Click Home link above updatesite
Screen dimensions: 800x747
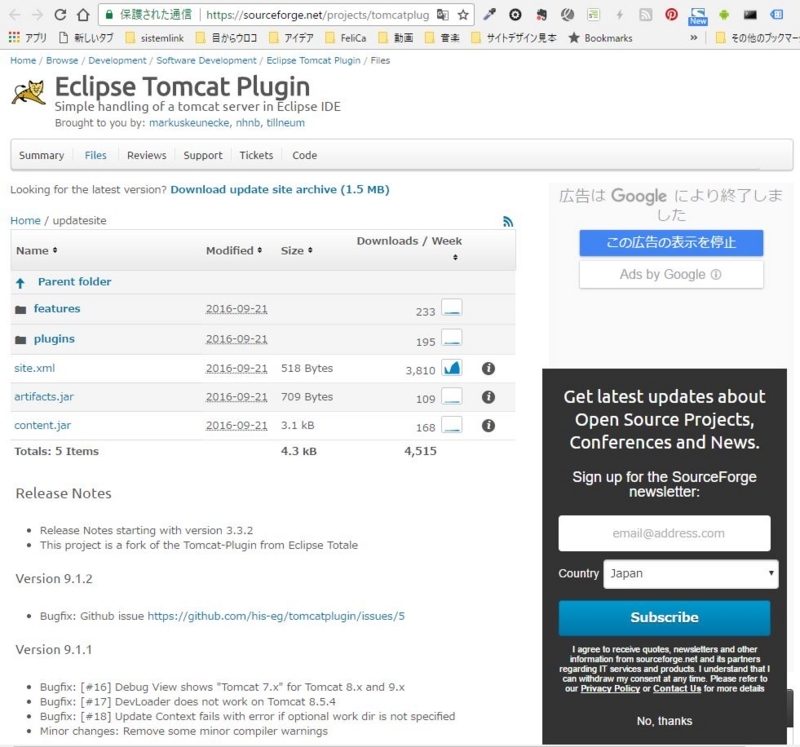point(25,220)
